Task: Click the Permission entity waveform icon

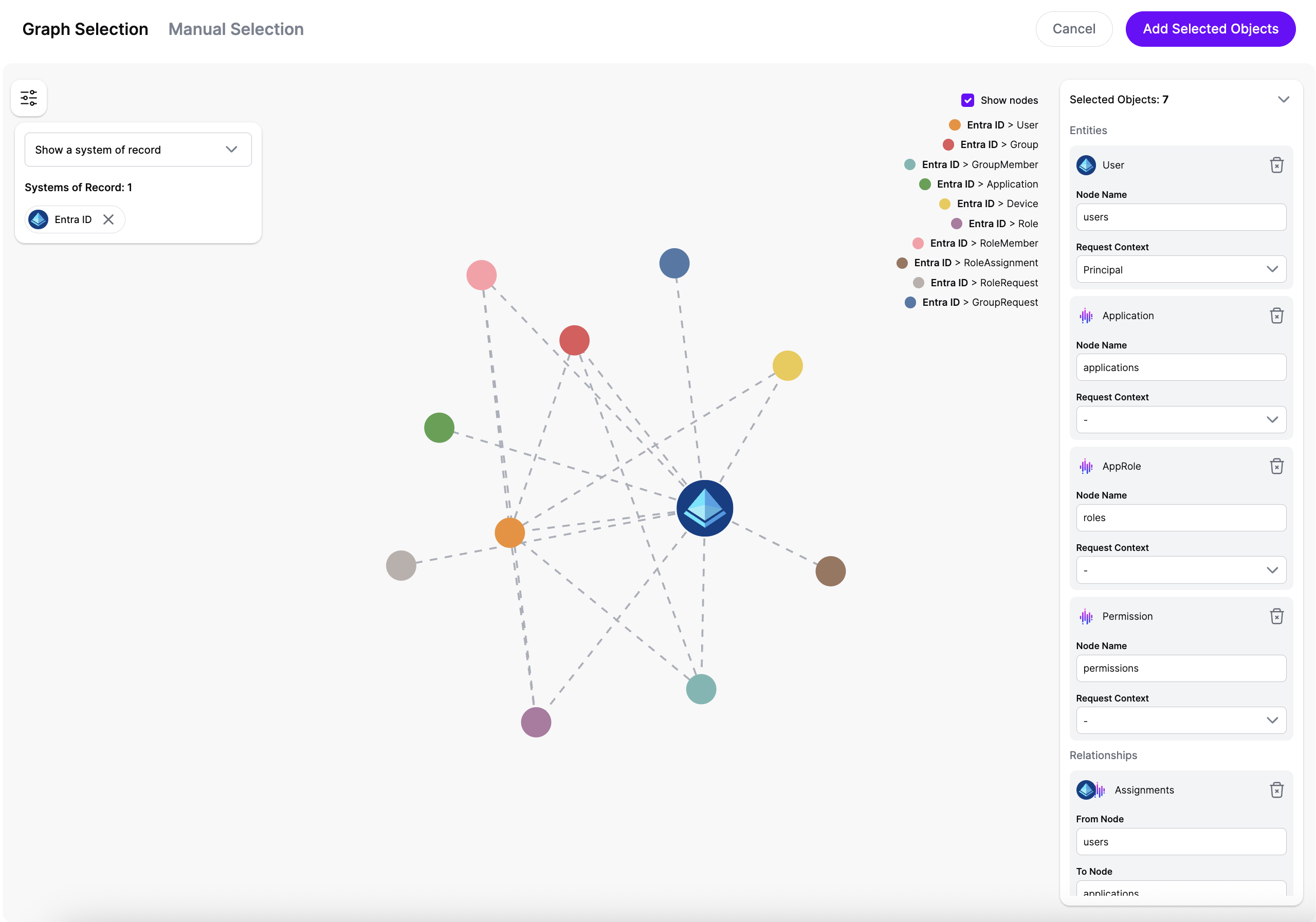Action: [1086, 617]
